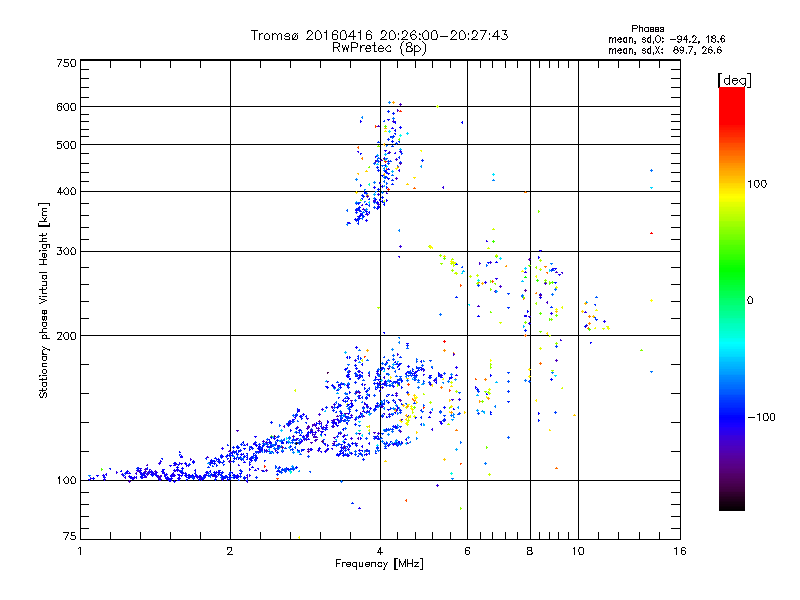Image resolution: width=800 pixels, height=600 pixels.
Task: Click the y-axis tick '200'
Action: 67,336
